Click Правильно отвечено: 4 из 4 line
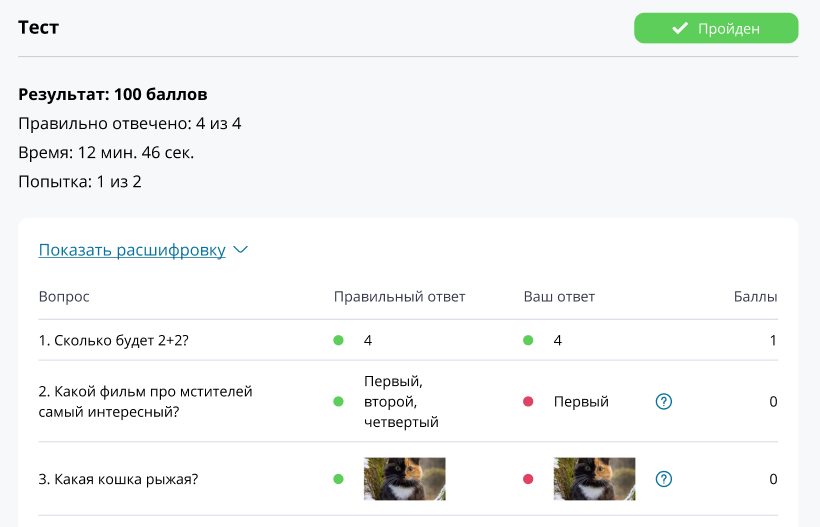 (x=130, y=123)
